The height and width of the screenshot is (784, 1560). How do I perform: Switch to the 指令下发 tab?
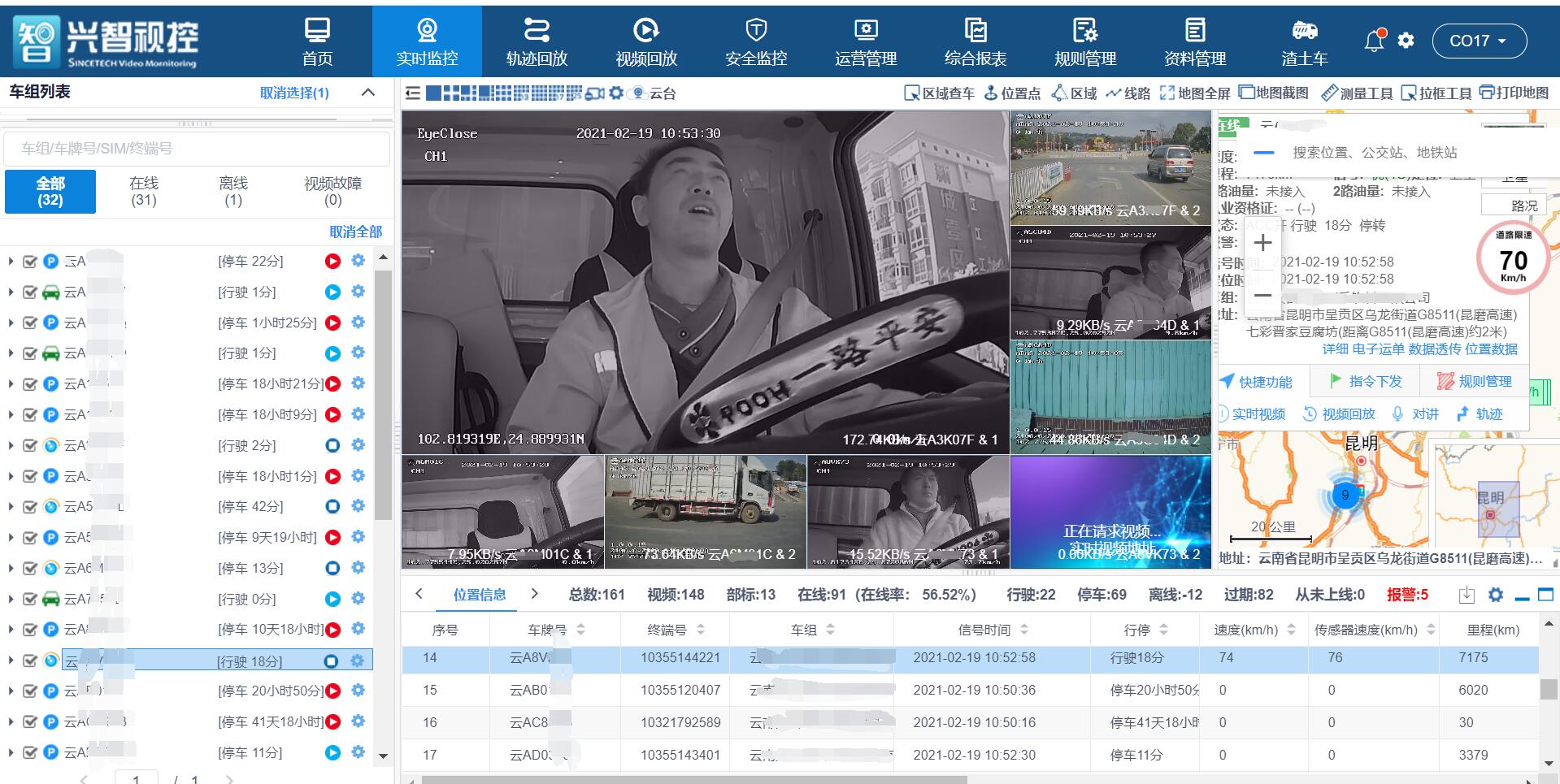(x=1367, y=381)
